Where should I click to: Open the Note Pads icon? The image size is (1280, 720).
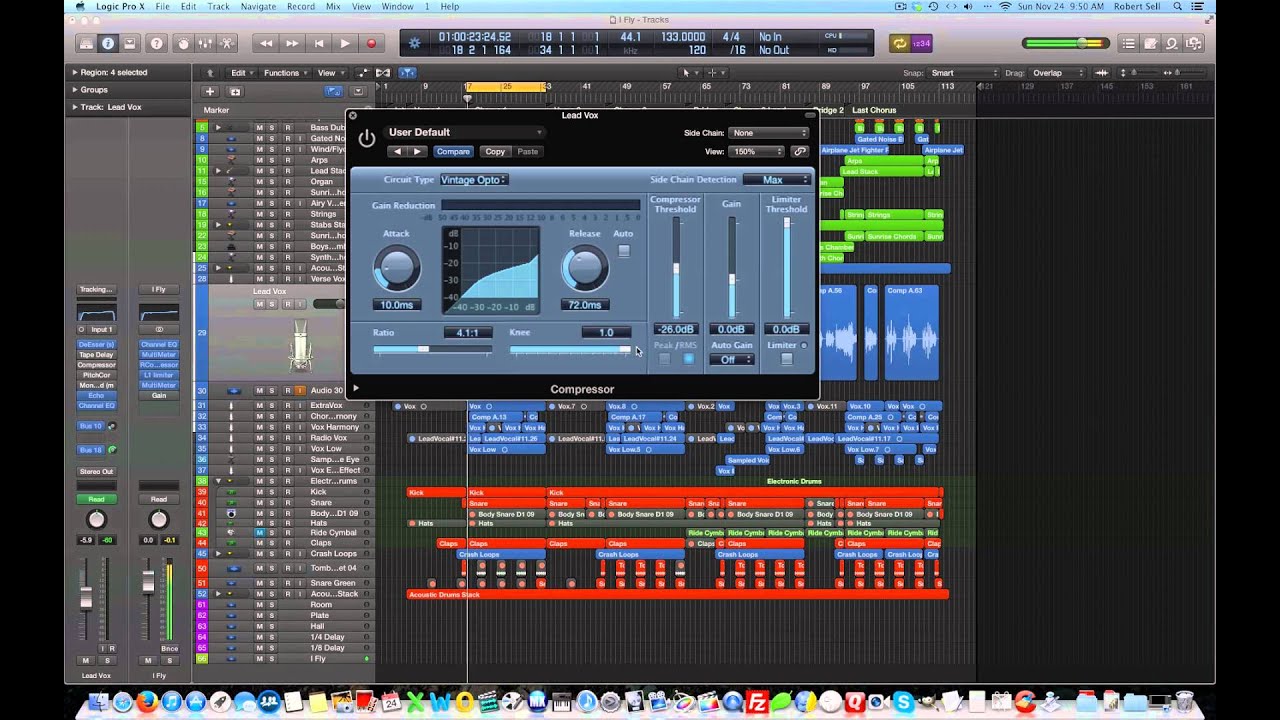[x=1151, y=43]
